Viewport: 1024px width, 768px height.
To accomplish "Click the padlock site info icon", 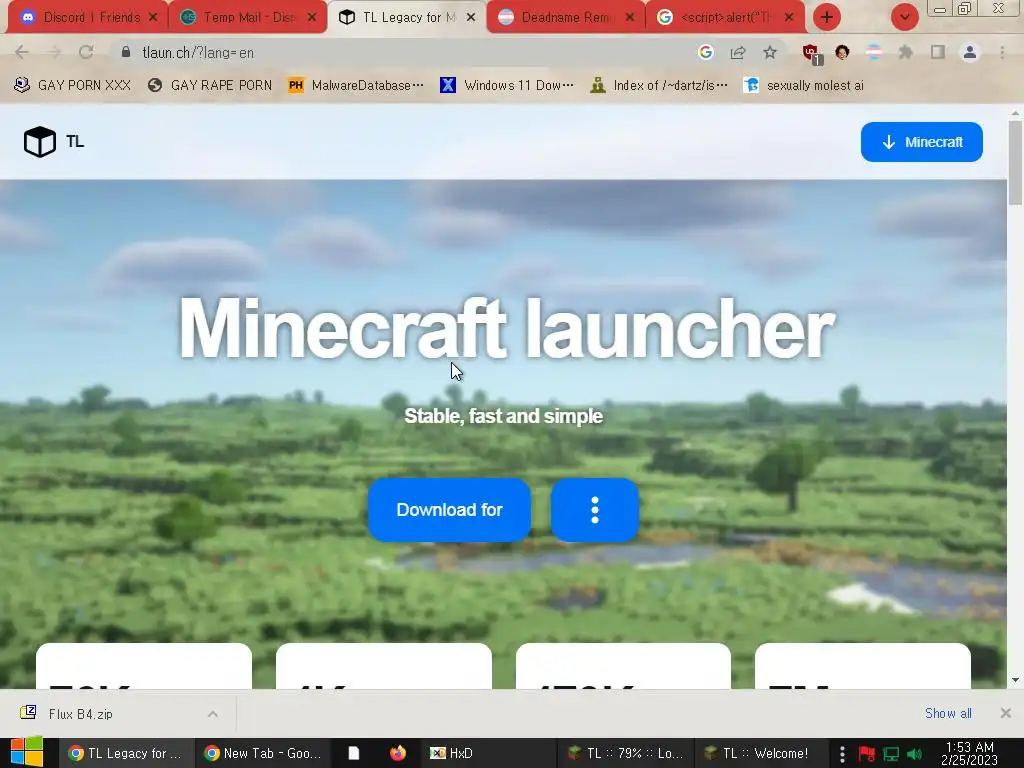I will (x=126, y=52).
